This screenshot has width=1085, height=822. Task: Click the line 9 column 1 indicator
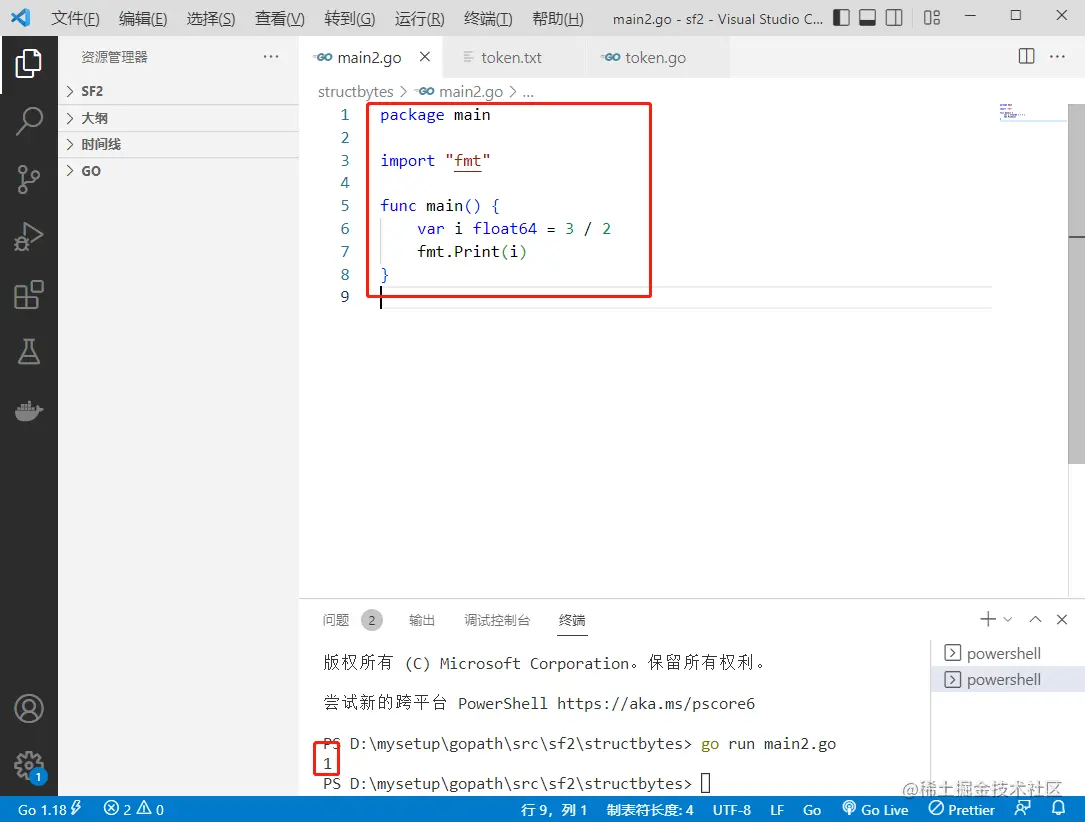pos(554,810)
